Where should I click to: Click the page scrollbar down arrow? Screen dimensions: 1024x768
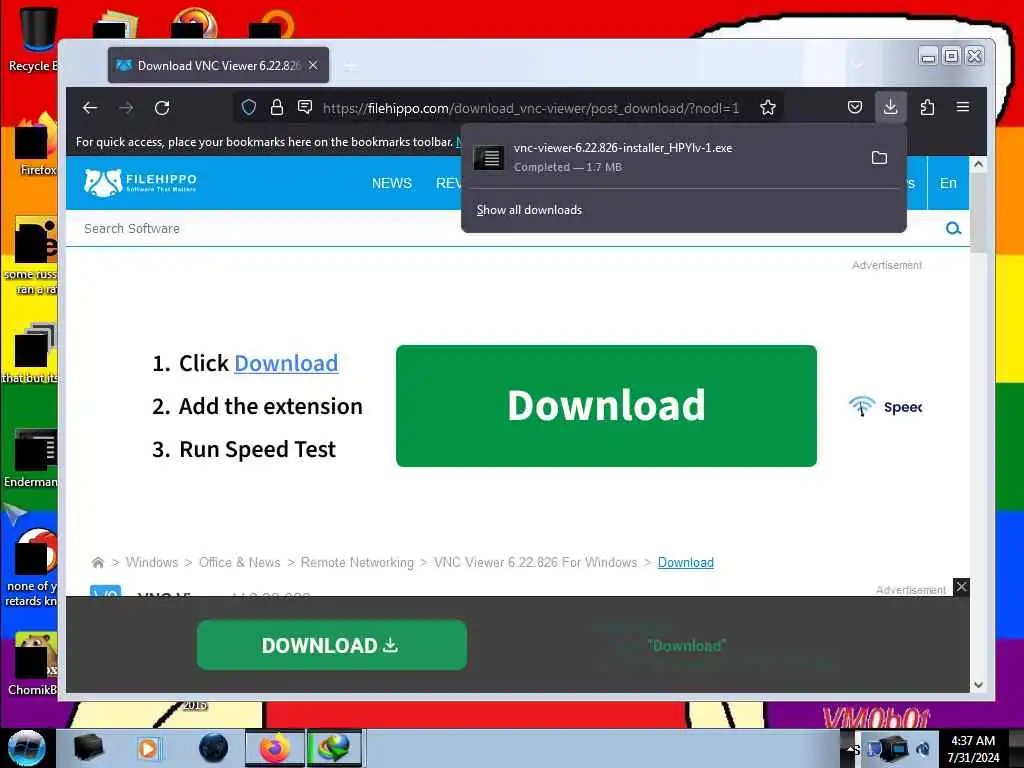coord(978,685)
